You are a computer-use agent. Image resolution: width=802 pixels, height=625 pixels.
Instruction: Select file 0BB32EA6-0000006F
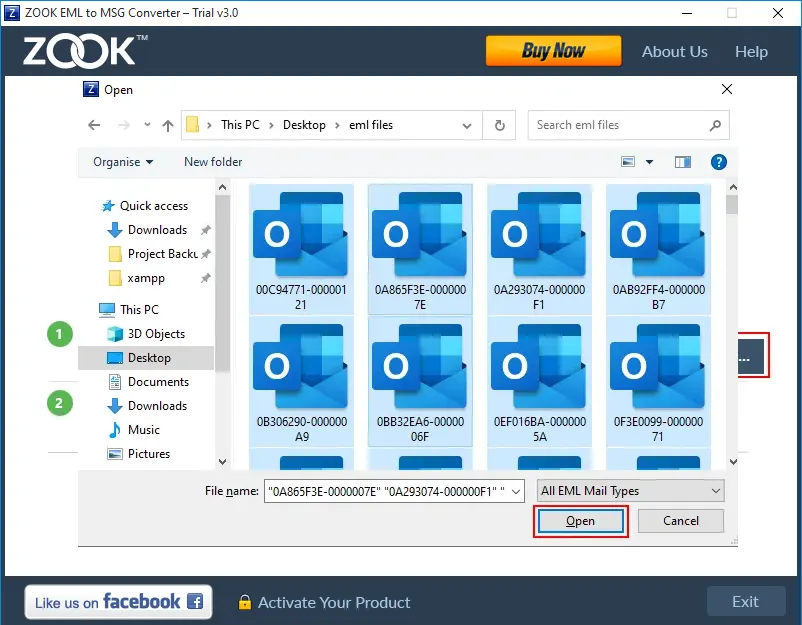tap(420, 382)
